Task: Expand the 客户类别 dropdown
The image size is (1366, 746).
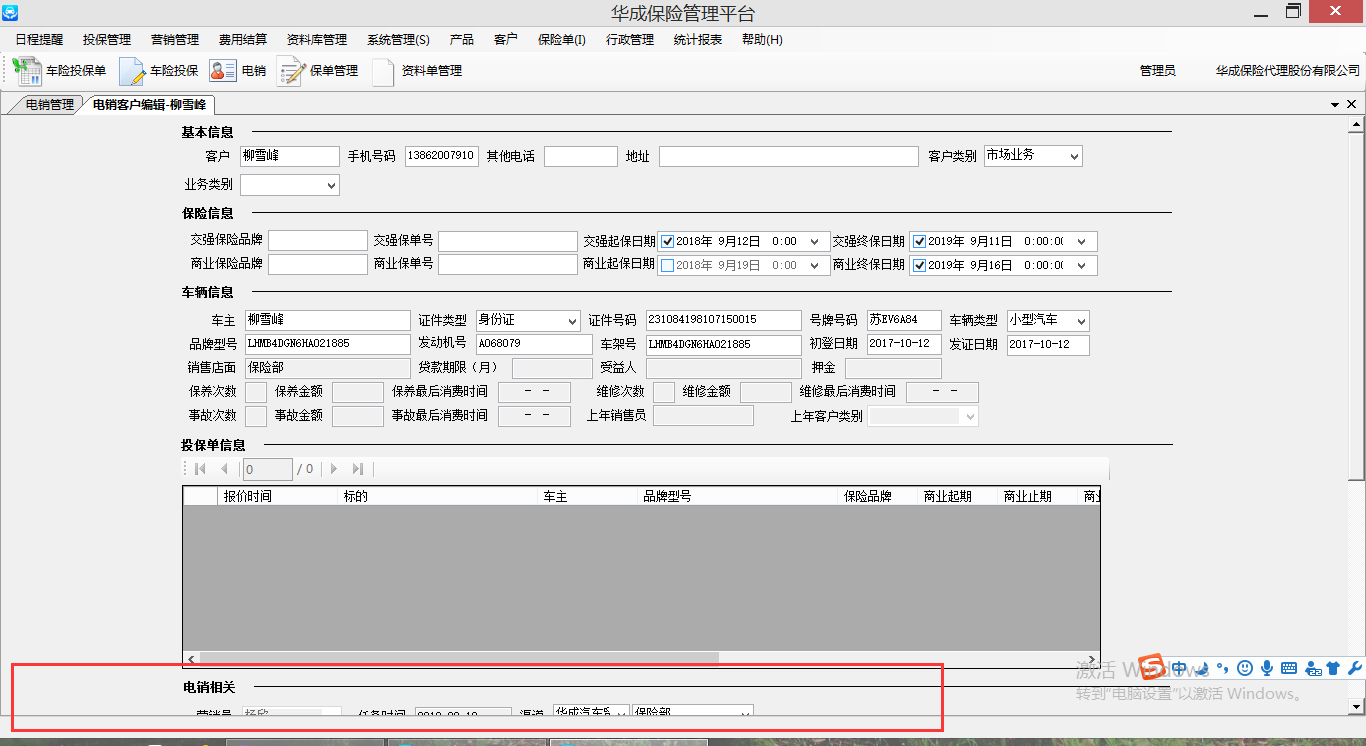Action: click(x=1074, y=156)
